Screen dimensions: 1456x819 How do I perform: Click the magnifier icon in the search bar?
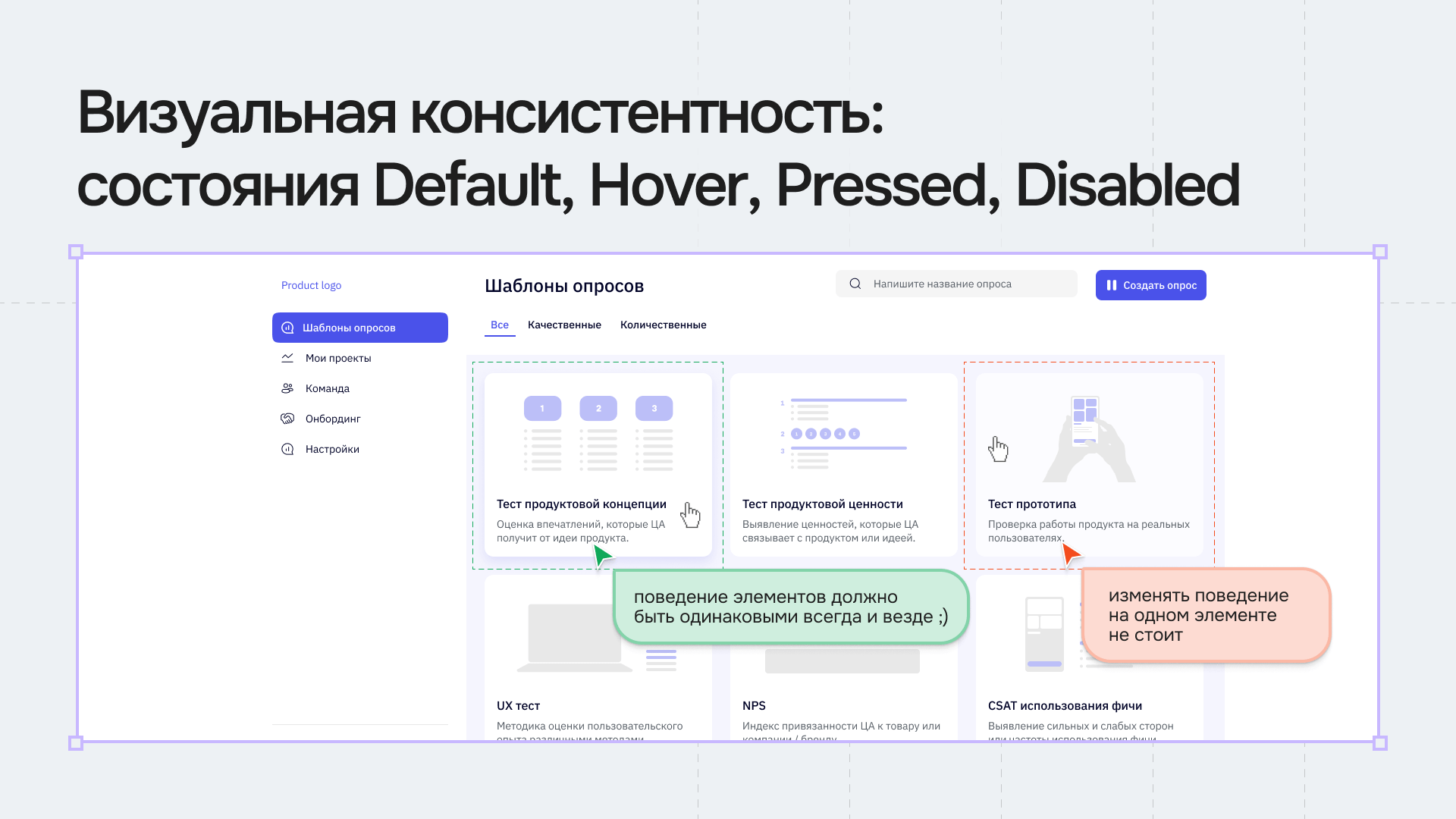pyautogui.click(x=855, y=283)
